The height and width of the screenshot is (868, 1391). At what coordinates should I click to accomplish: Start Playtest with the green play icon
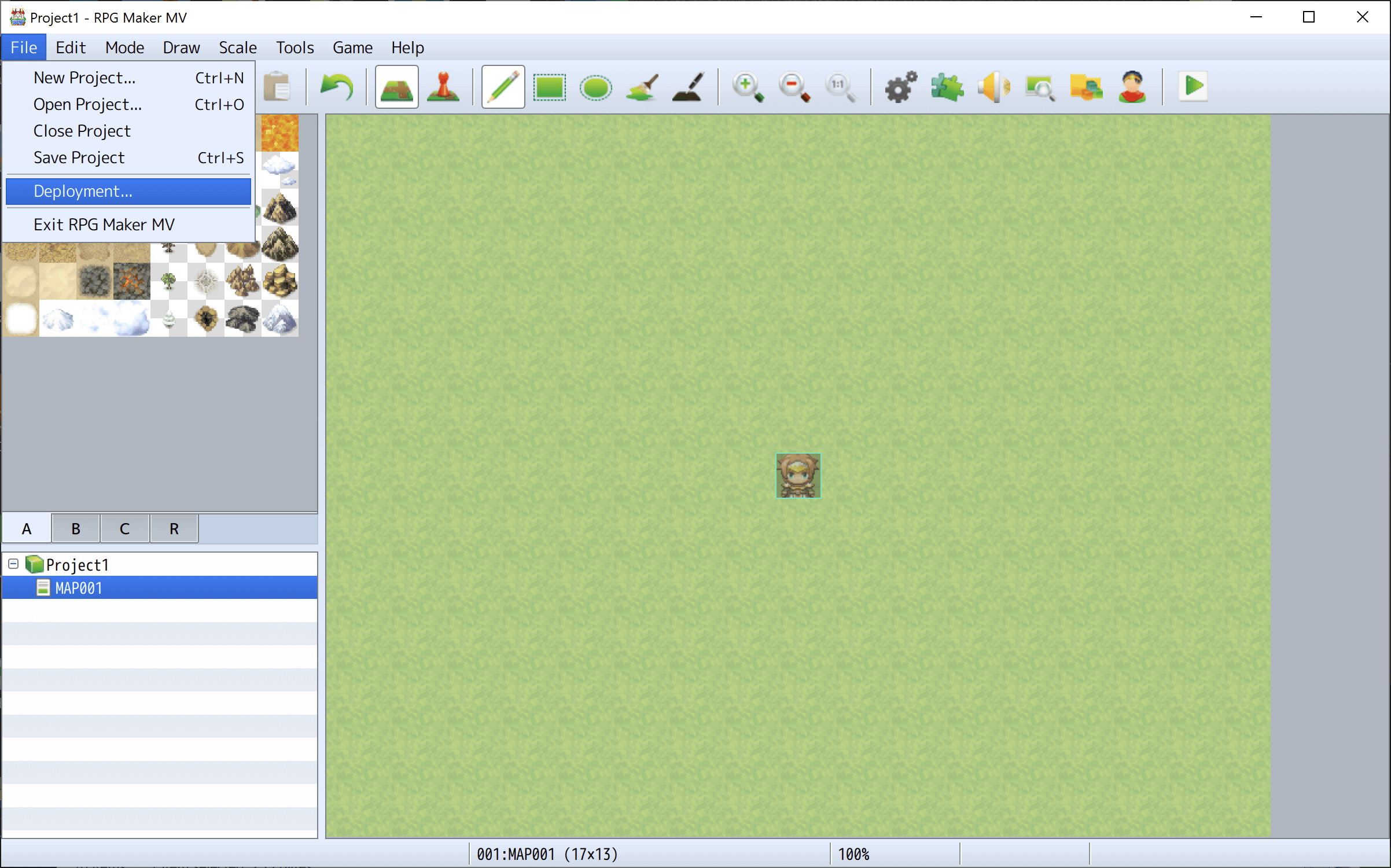(1193, 87)
